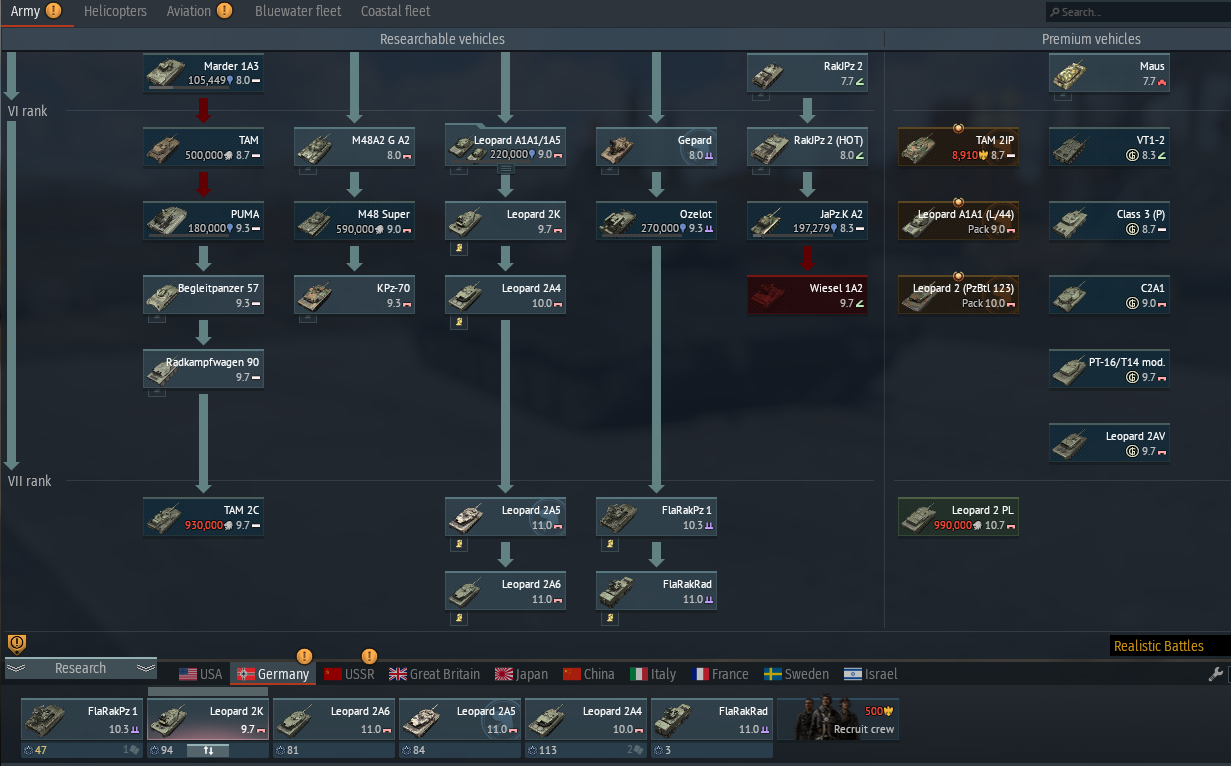Select the Marder 1A3 vehicle

pyautogui.click(x=204, y=73)
